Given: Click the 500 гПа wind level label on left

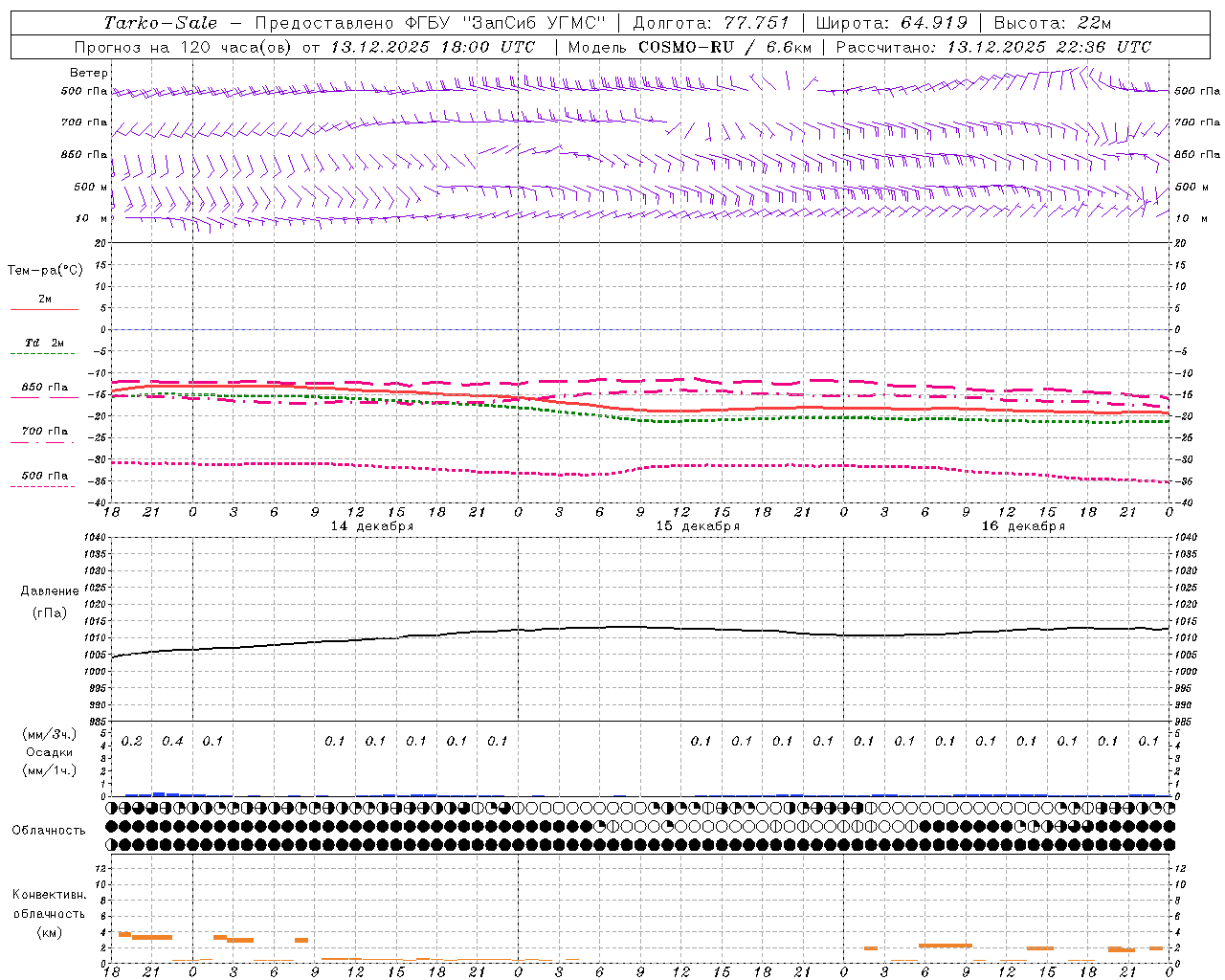Looking at the screenshot, I should click(x=84, y=91).
